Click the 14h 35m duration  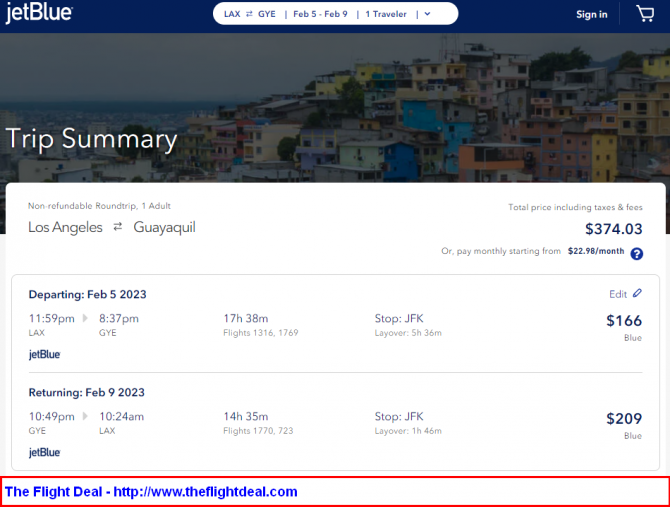[246, 416]
